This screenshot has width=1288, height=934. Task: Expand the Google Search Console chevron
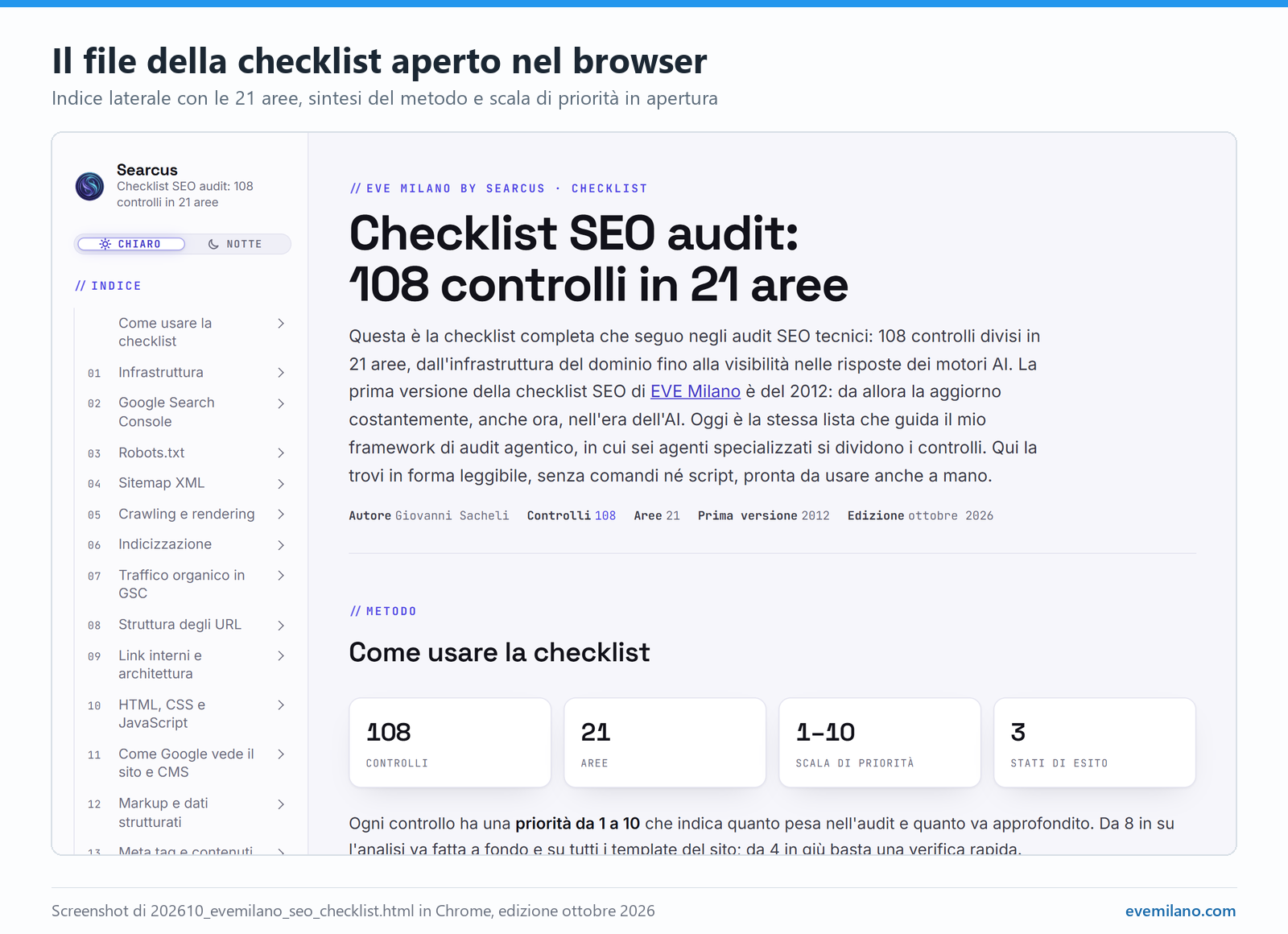point(281,403)
